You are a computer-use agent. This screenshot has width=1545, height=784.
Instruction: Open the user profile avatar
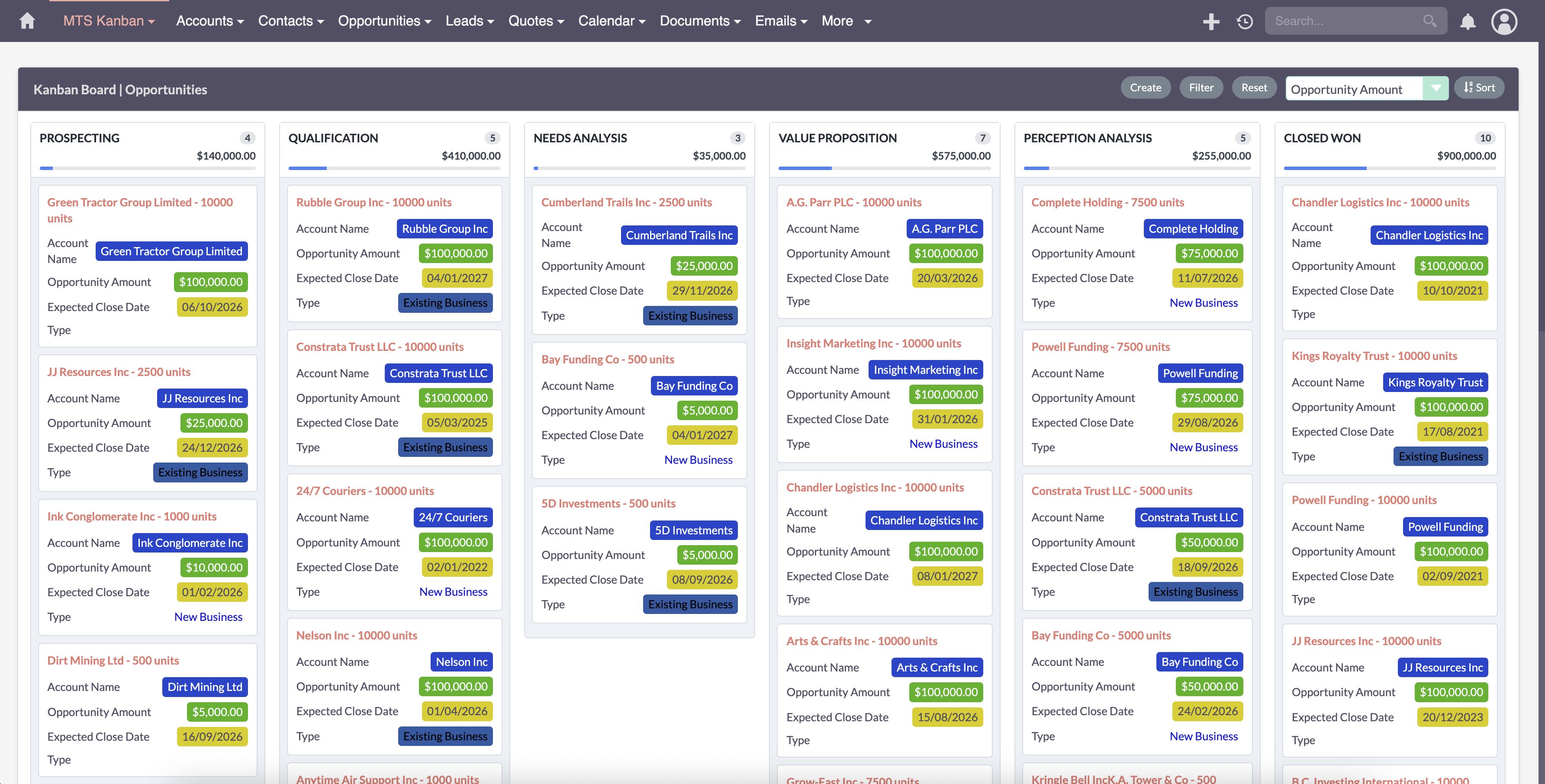[1503, 22]
